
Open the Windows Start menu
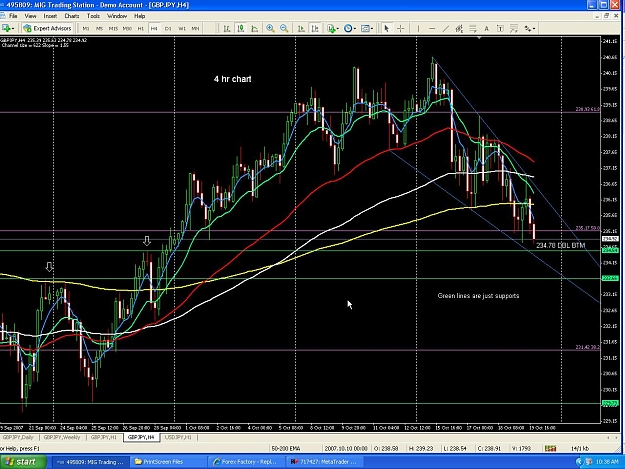[x=22, y=462]
